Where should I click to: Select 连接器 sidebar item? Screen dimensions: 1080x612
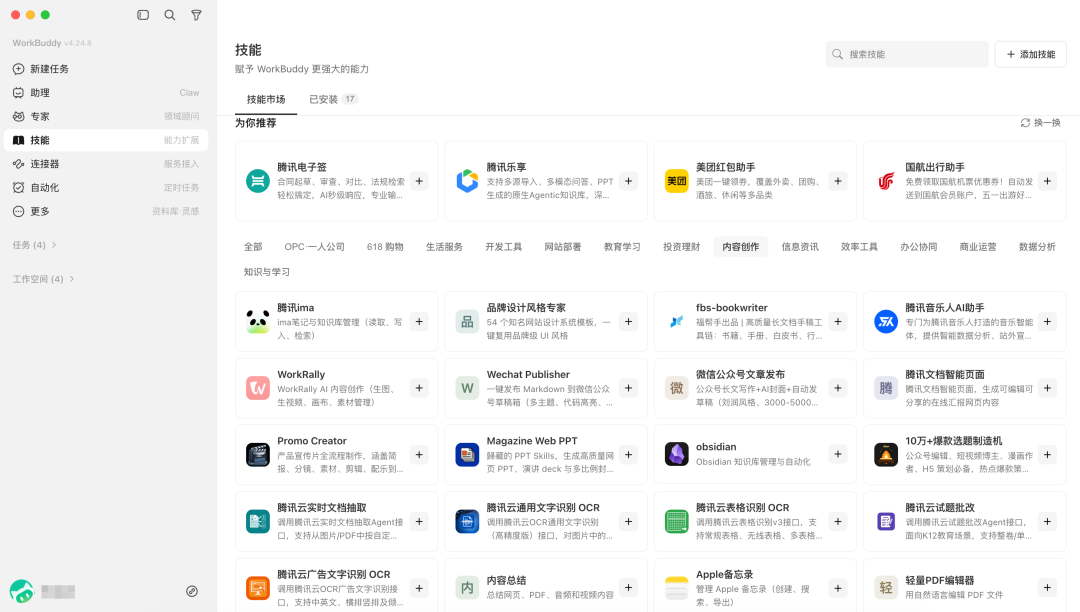coord(106,164)
